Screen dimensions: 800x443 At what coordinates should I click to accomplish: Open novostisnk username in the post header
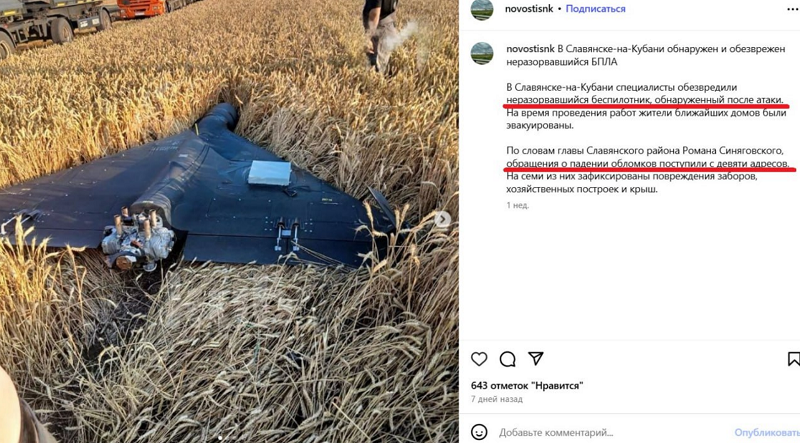(529, 9)
